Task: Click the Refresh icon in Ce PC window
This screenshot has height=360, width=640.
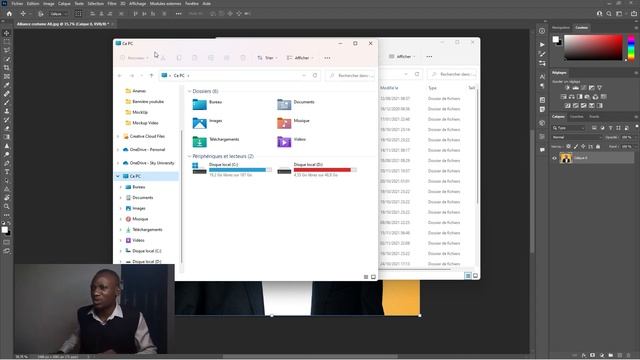Action: click(315, 76)
